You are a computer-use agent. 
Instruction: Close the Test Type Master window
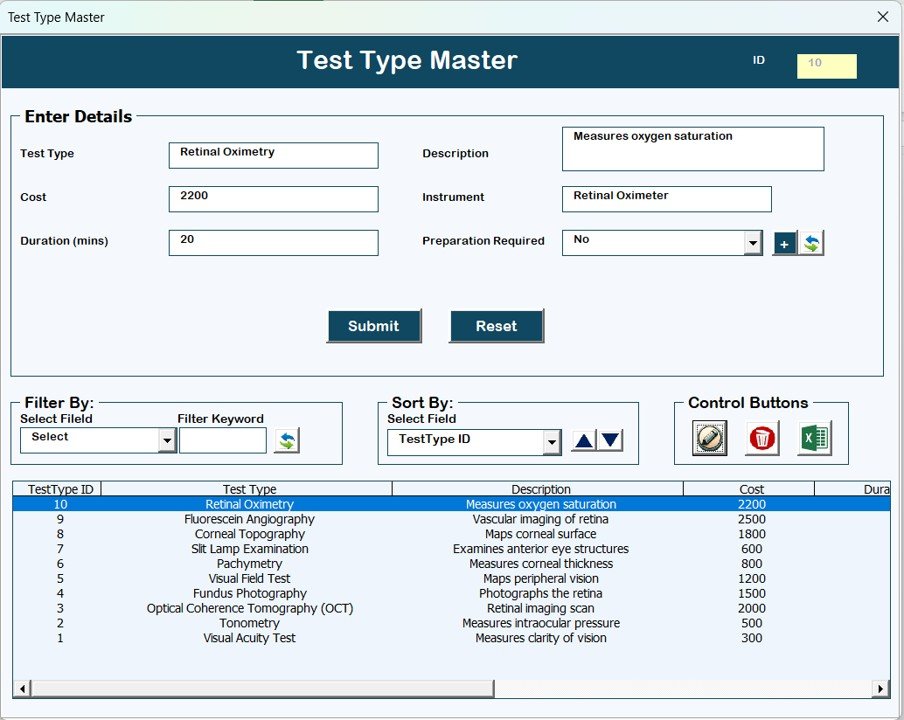pyautogui.click(x=883, y=17)
